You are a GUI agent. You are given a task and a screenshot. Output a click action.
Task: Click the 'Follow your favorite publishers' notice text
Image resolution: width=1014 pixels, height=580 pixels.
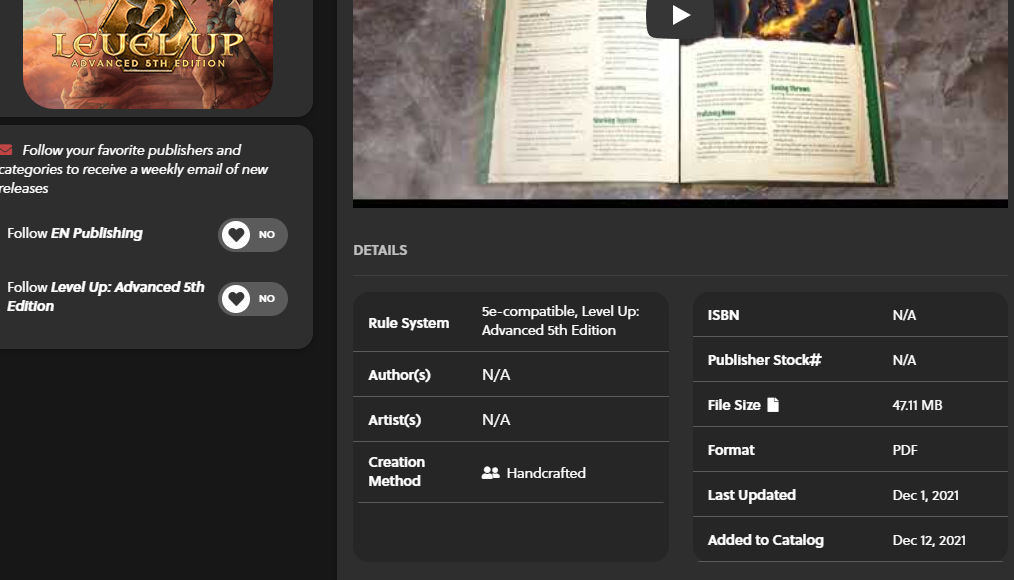134,169
